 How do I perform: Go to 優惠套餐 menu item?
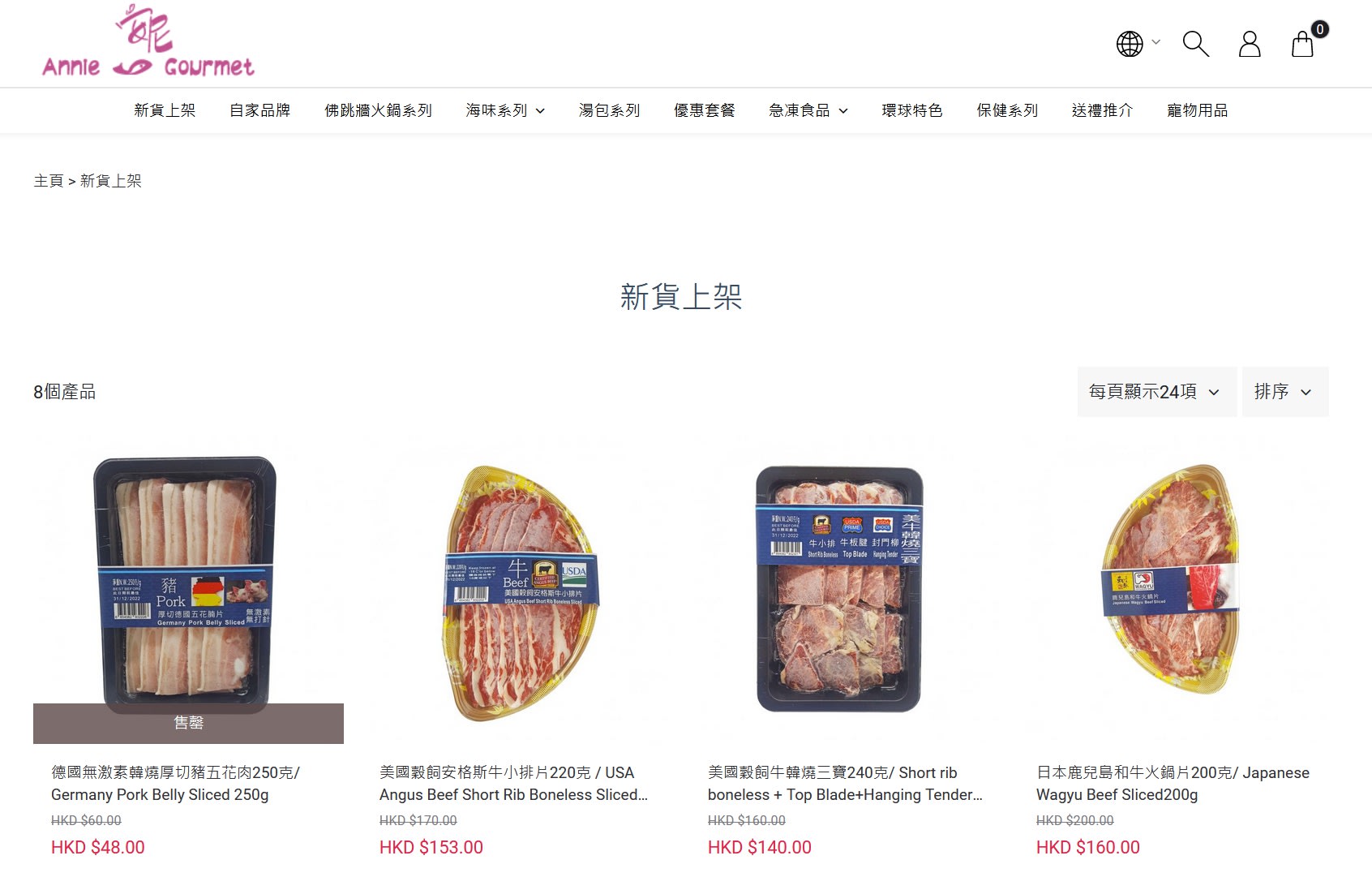point(705,110)
